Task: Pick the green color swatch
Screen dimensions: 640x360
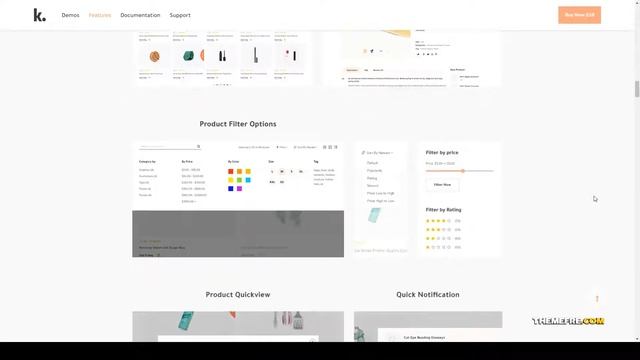Action: click(239, 180)
